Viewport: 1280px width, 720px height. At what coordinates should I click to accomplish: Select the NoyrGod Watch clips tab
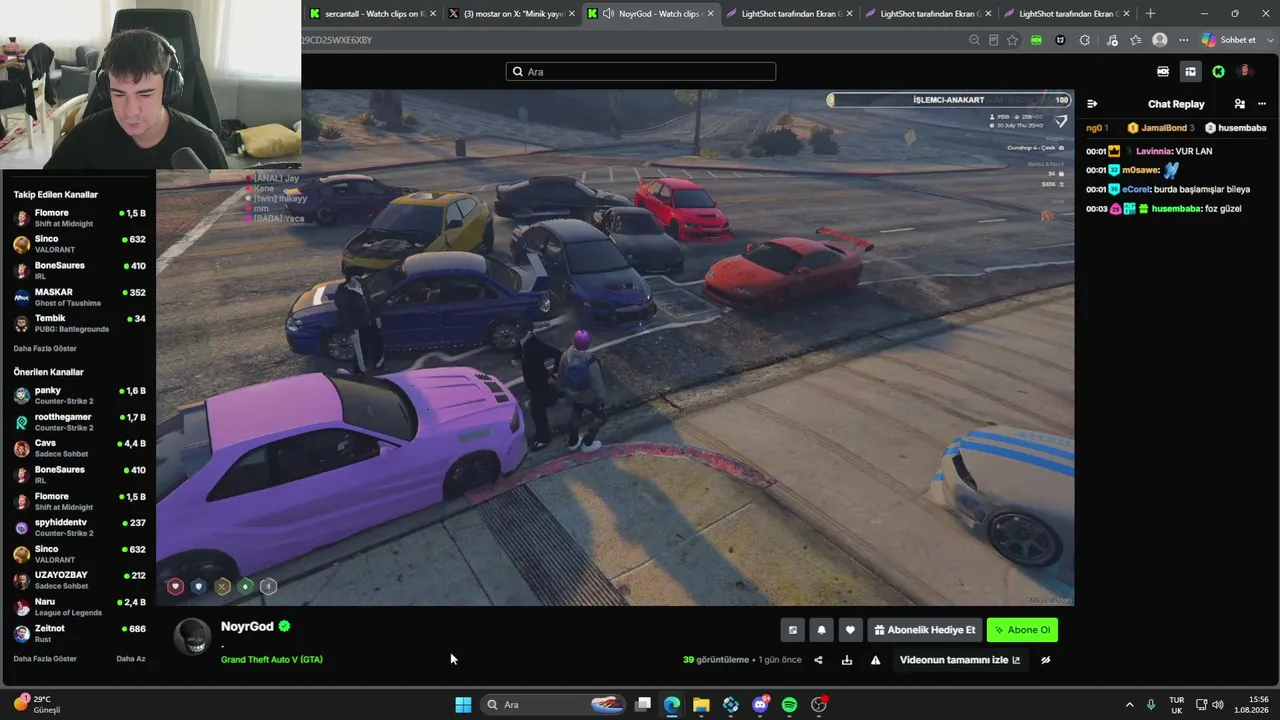coord(650,14)
